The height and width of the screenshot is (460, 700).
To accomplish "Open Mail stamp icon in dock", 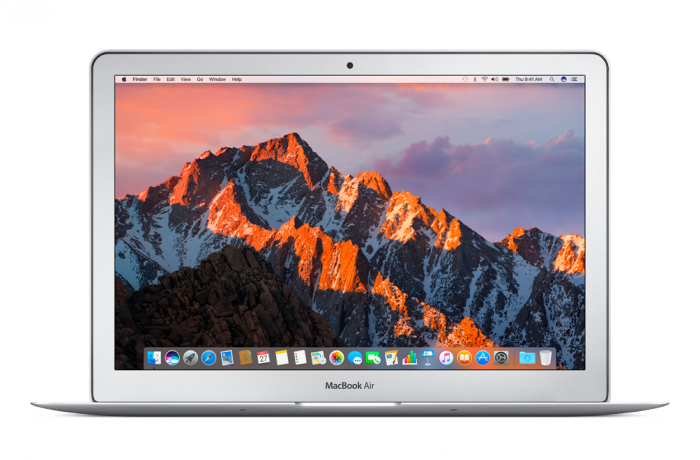I will (x=227, y=358).
